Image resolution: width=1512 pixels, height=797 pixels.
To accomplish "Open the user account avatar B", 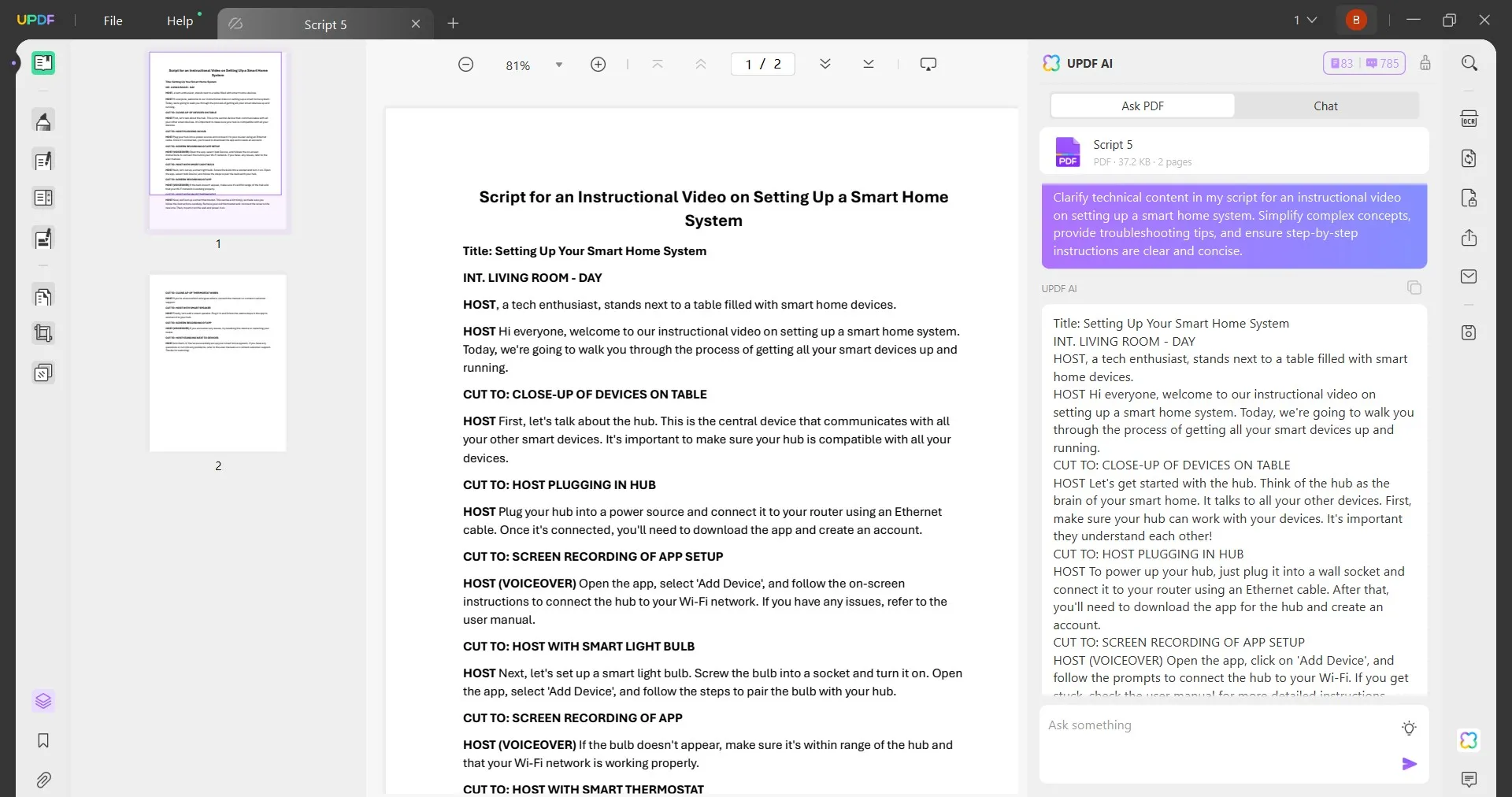I will point(1356,20).
